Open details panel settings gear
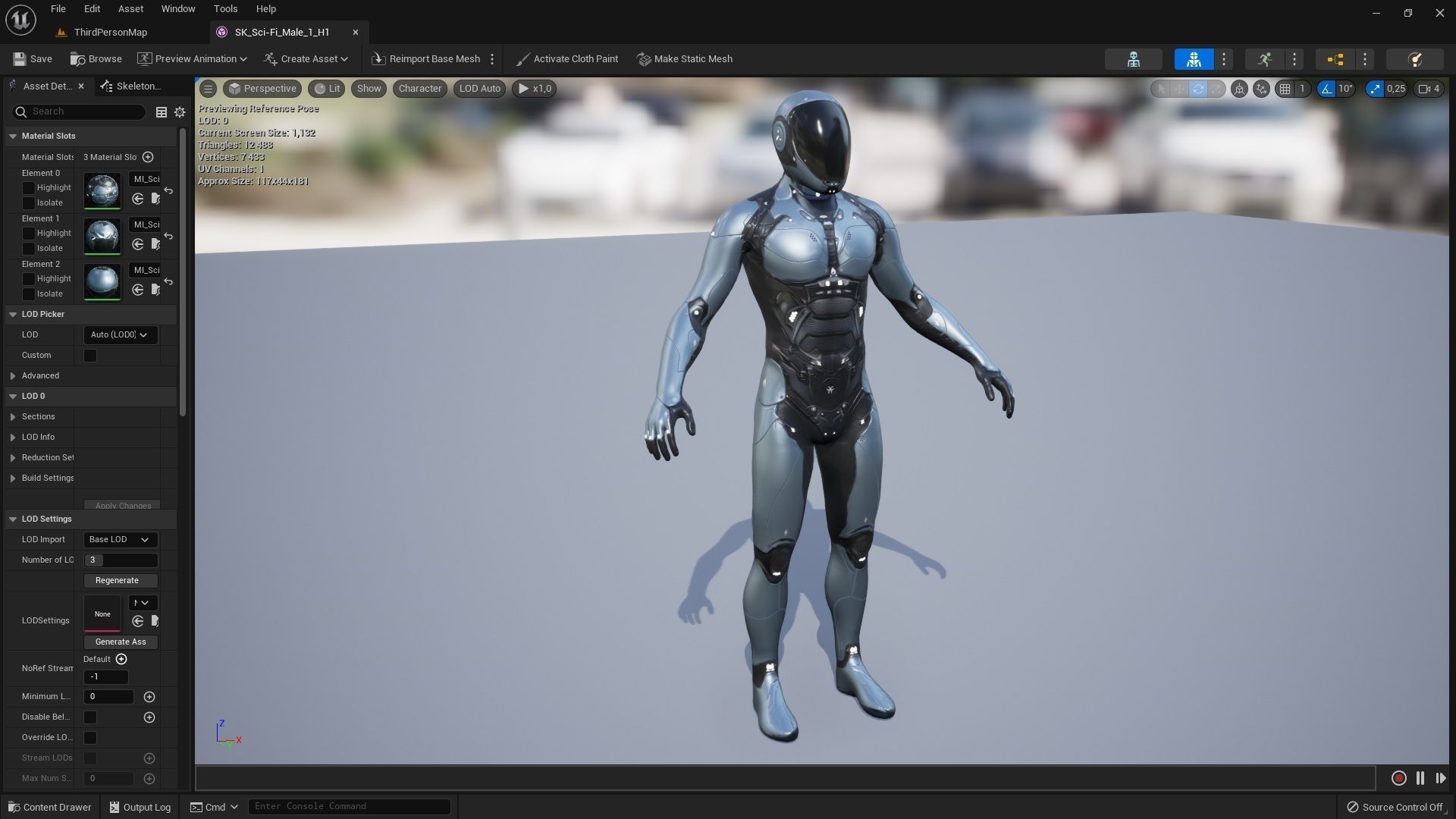The height and width of the screenshot is (819, 1456). (180, 112)
